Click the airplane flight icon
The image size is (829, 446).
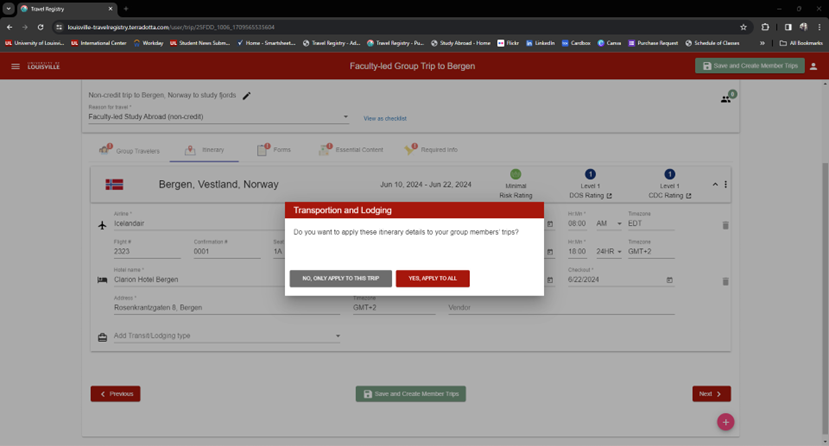[x=102, y=225]
